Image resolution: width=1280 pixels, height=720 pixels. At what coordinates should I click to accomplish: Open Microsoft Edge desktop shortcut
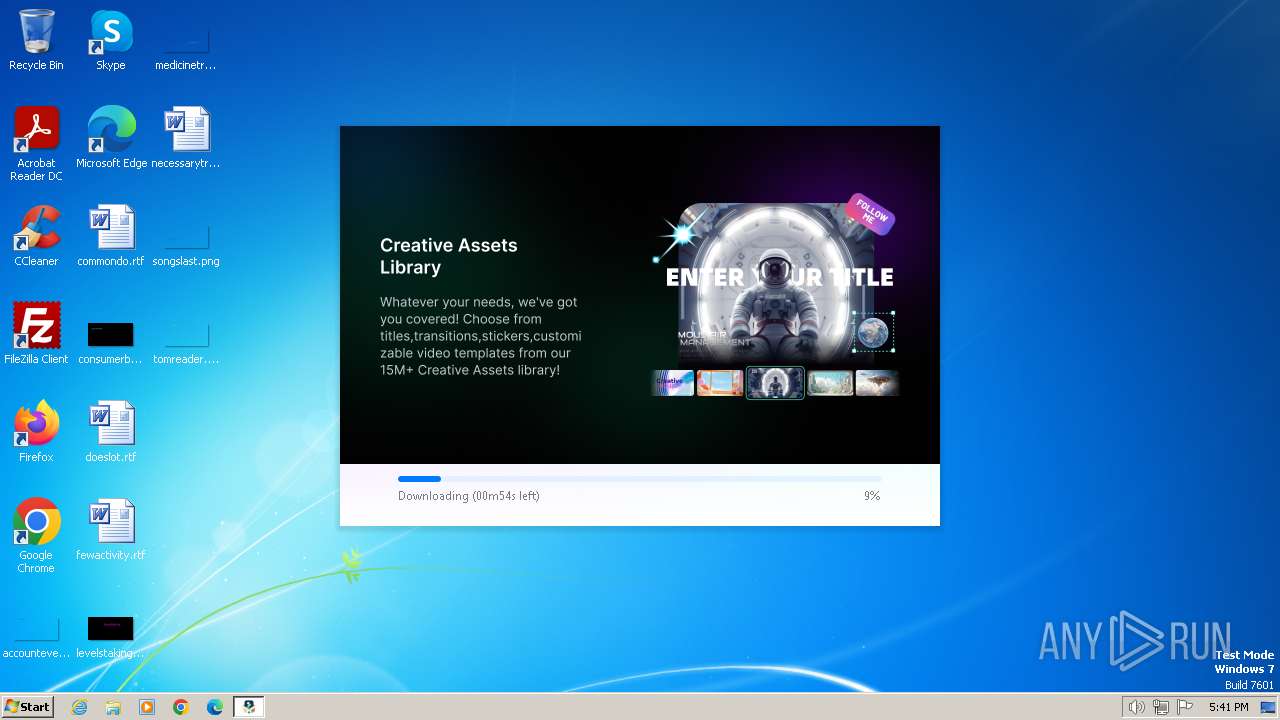coord(111,138)
